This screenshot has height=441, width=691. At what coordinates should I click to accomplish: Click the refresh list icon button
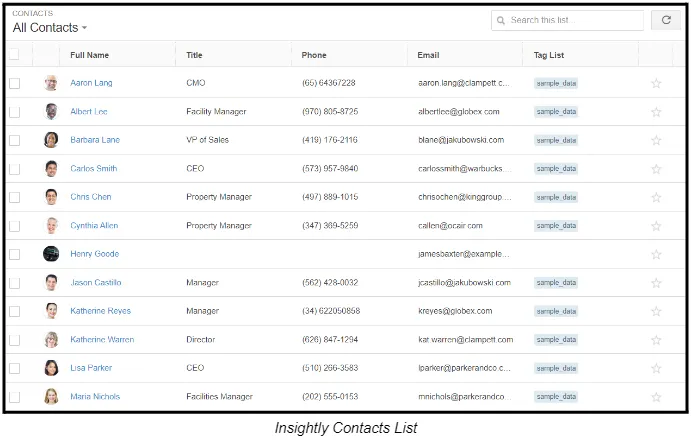point(666,20)
